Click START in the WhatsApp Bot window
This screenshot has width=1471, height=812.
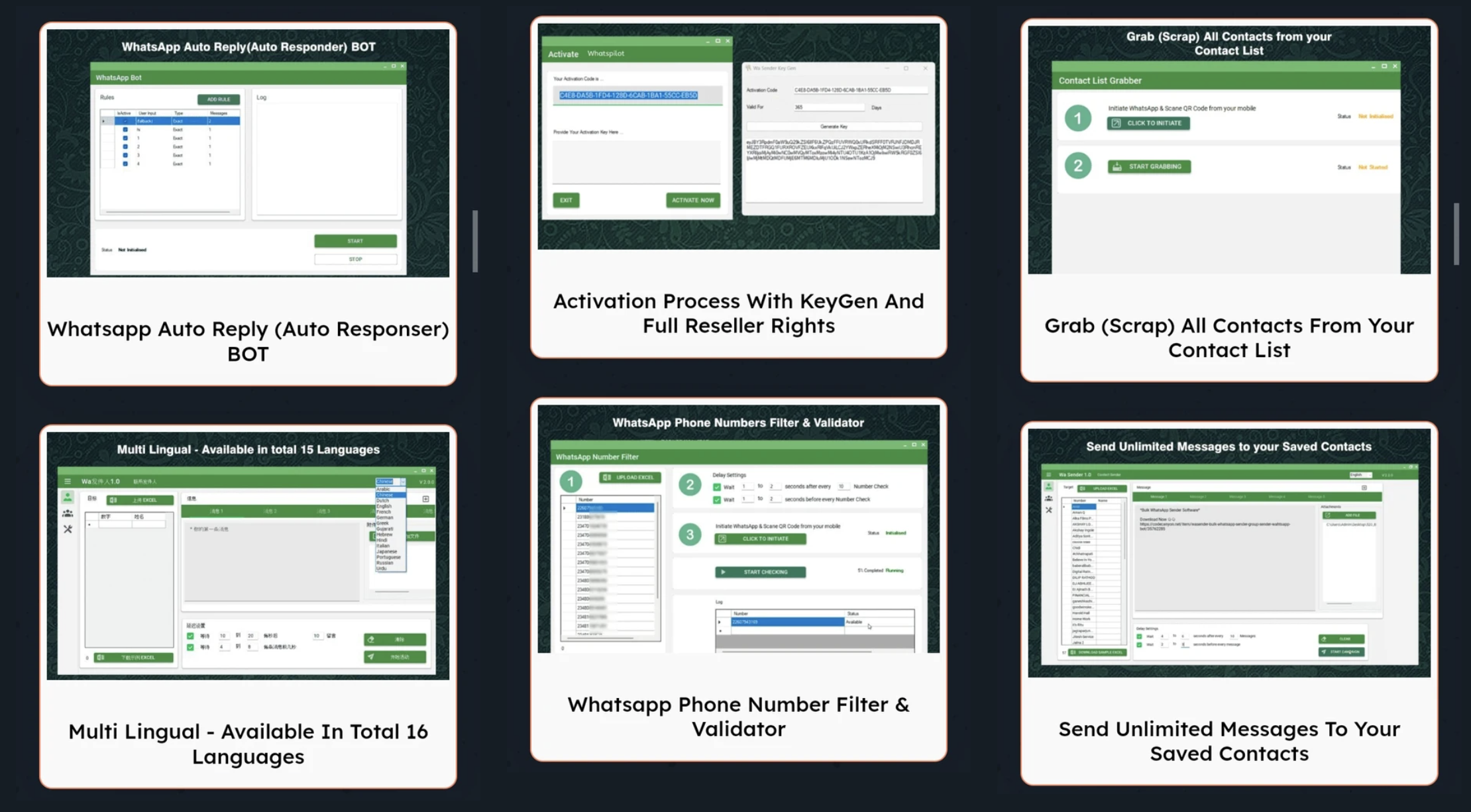[356, 241]
